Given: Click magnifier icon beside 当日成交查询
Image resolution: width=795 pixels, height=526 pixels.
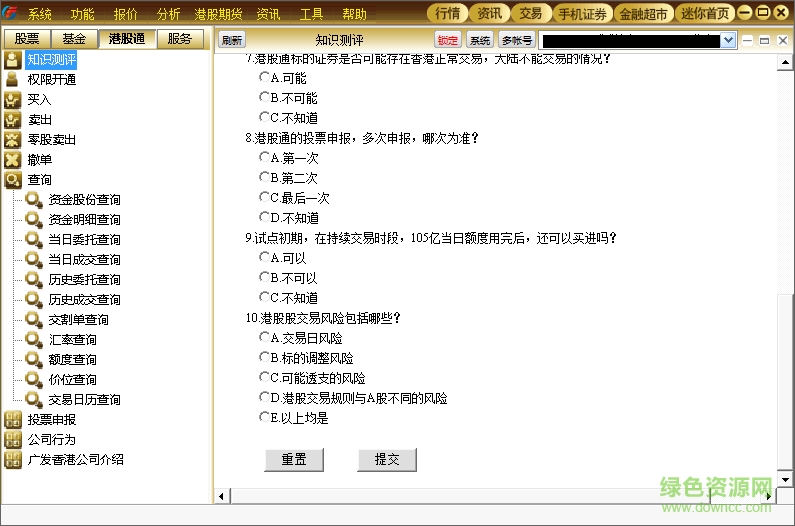Looking at the screenshot, I should (x=34, y=260).
